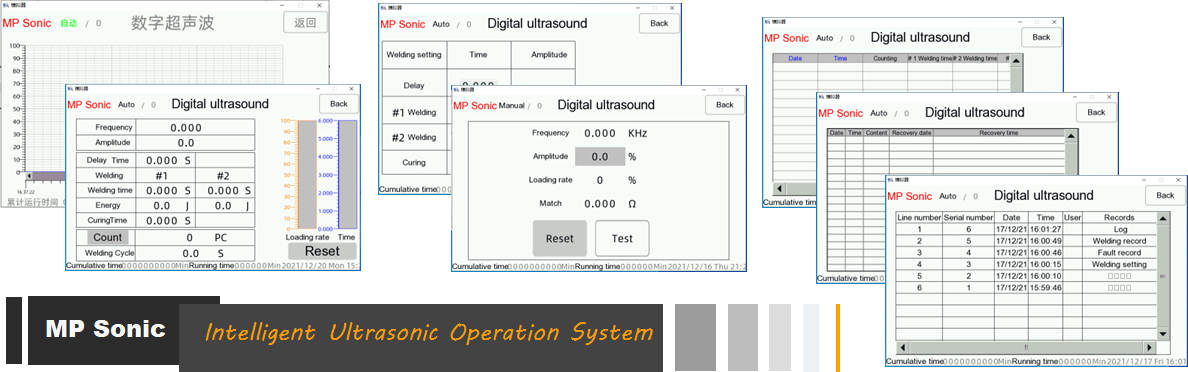This screenshot has width=1188, height=372.
Task: Click the 返回 button in the Chinese chart window
Action: [305, 23]
